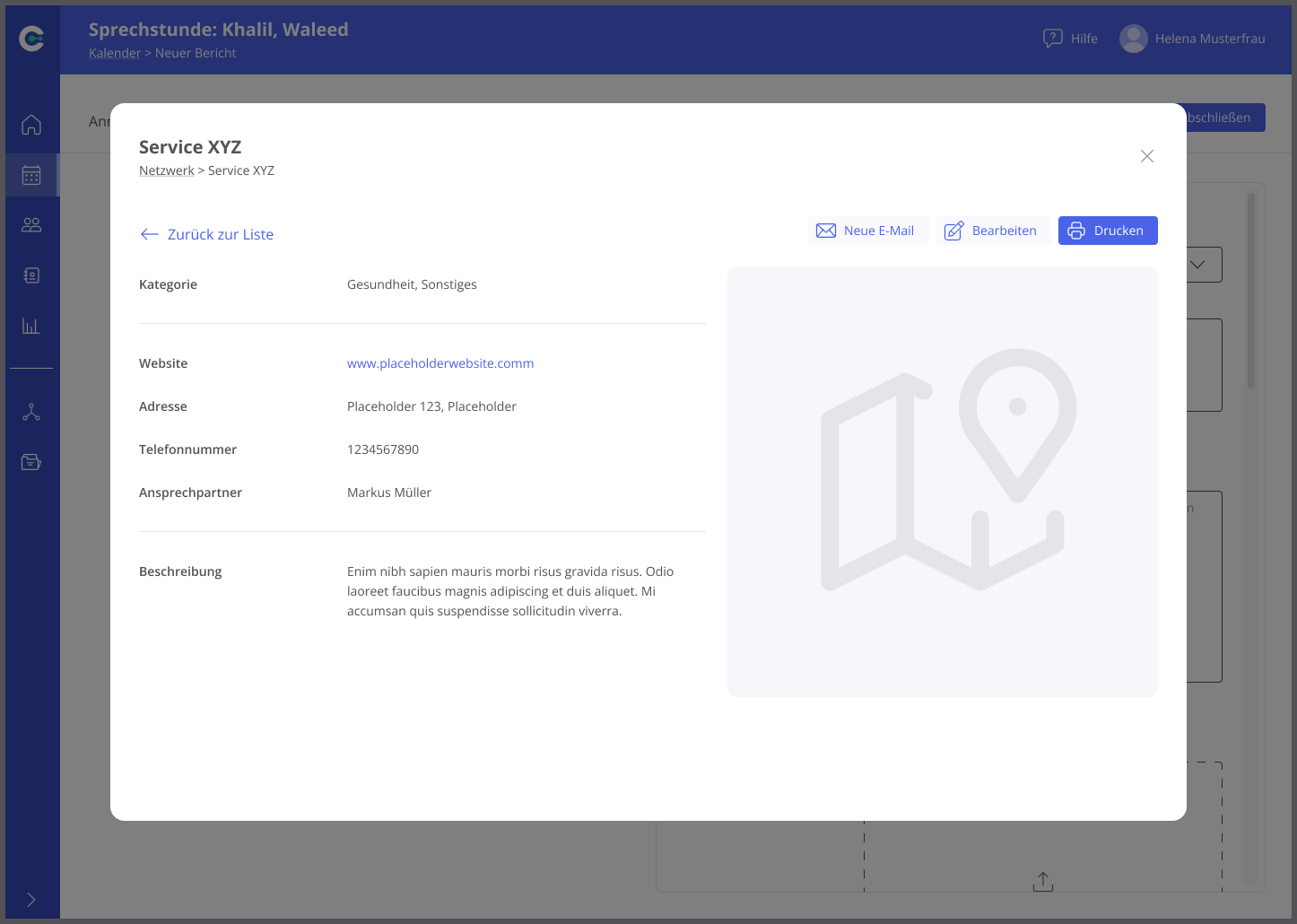Open www.placeholderwebsite.comm link

click(x=440, y=363)
